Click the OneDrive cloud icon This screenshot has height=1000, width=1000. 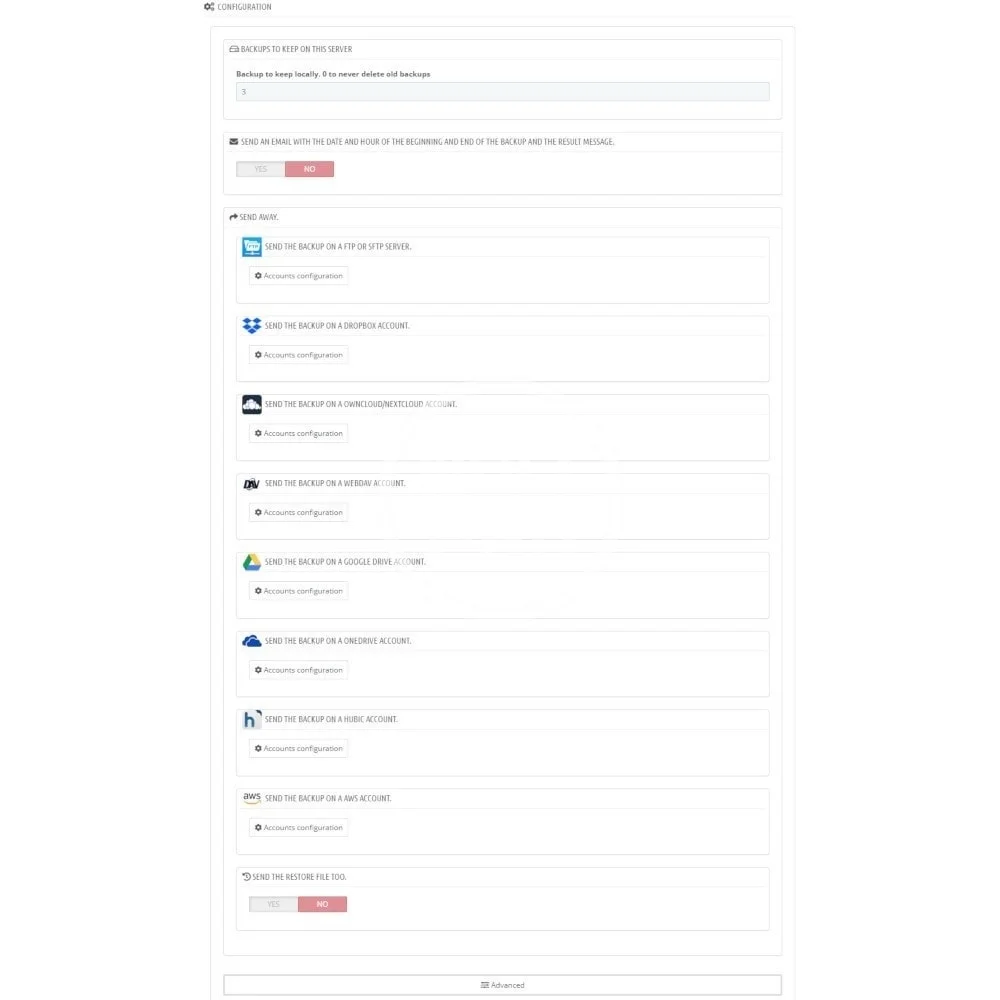pos(252,640)
